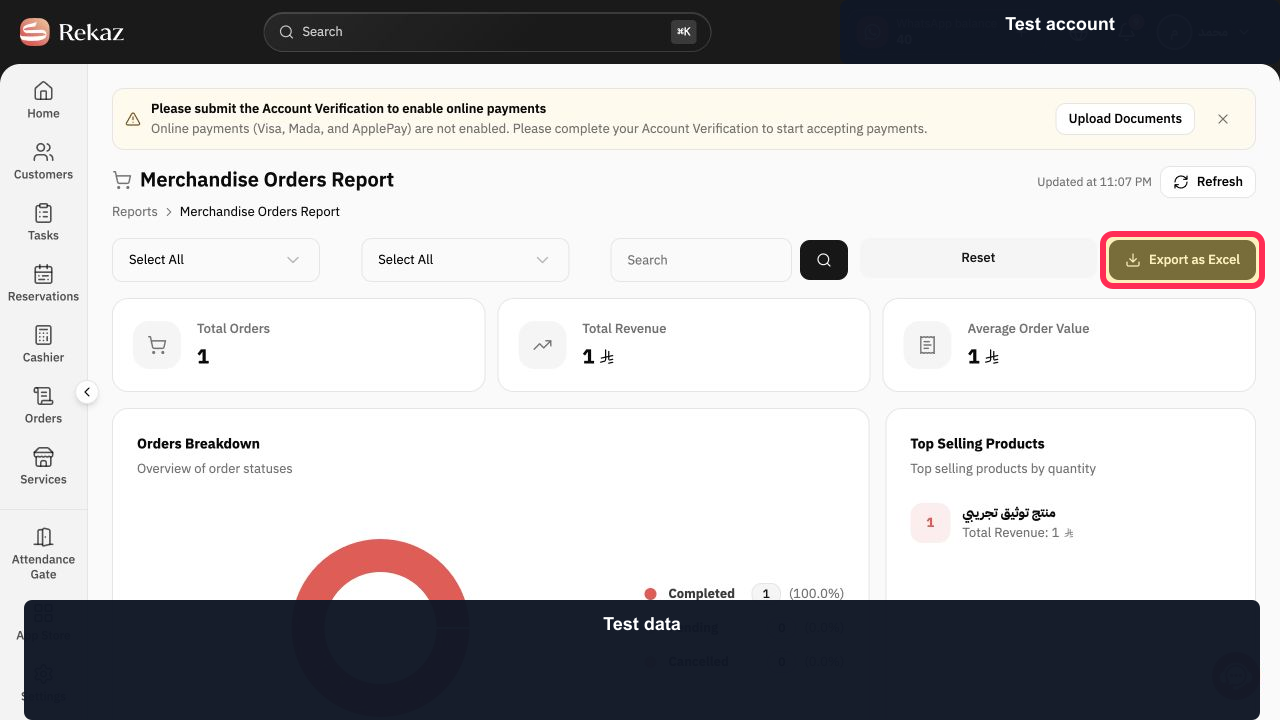Screen dimensions: 1280x720
Task: Focus the top global Search bar
Action: coord(487,32)
